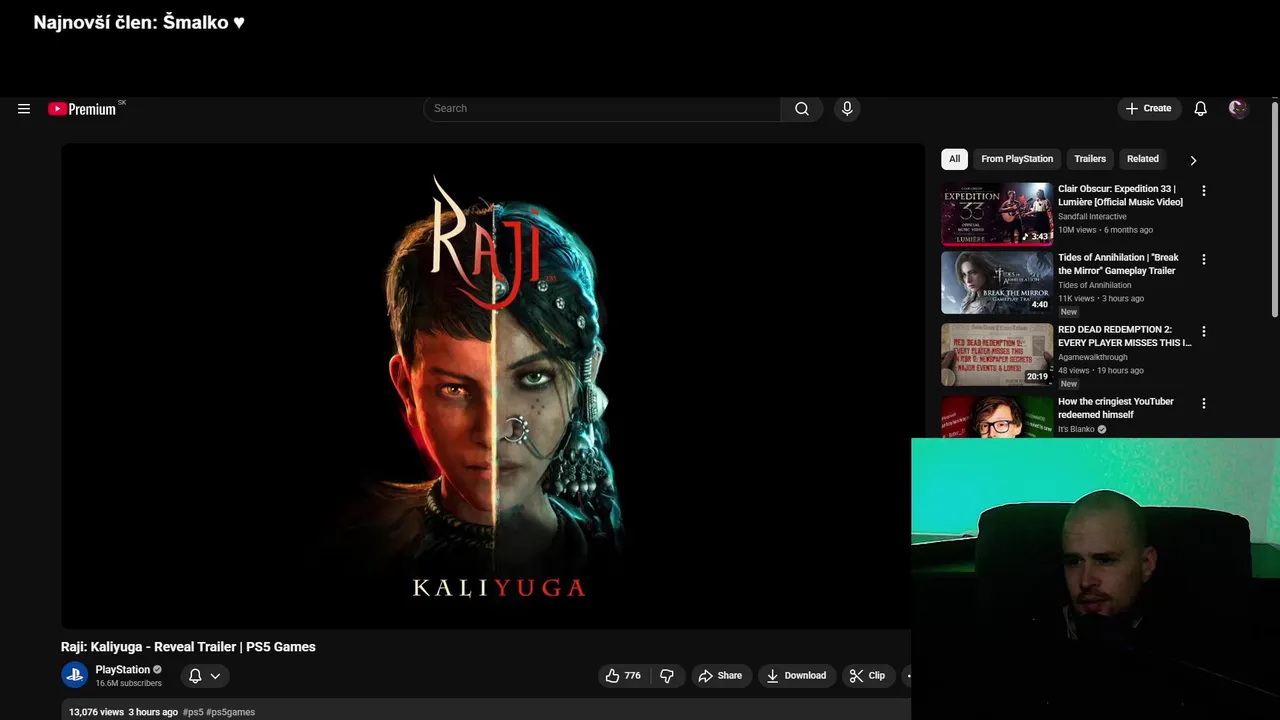This screenshot has height=720, width=1280.
Task: Select the All filter chip
Action: pyautogui.click(x=954, y=159)
